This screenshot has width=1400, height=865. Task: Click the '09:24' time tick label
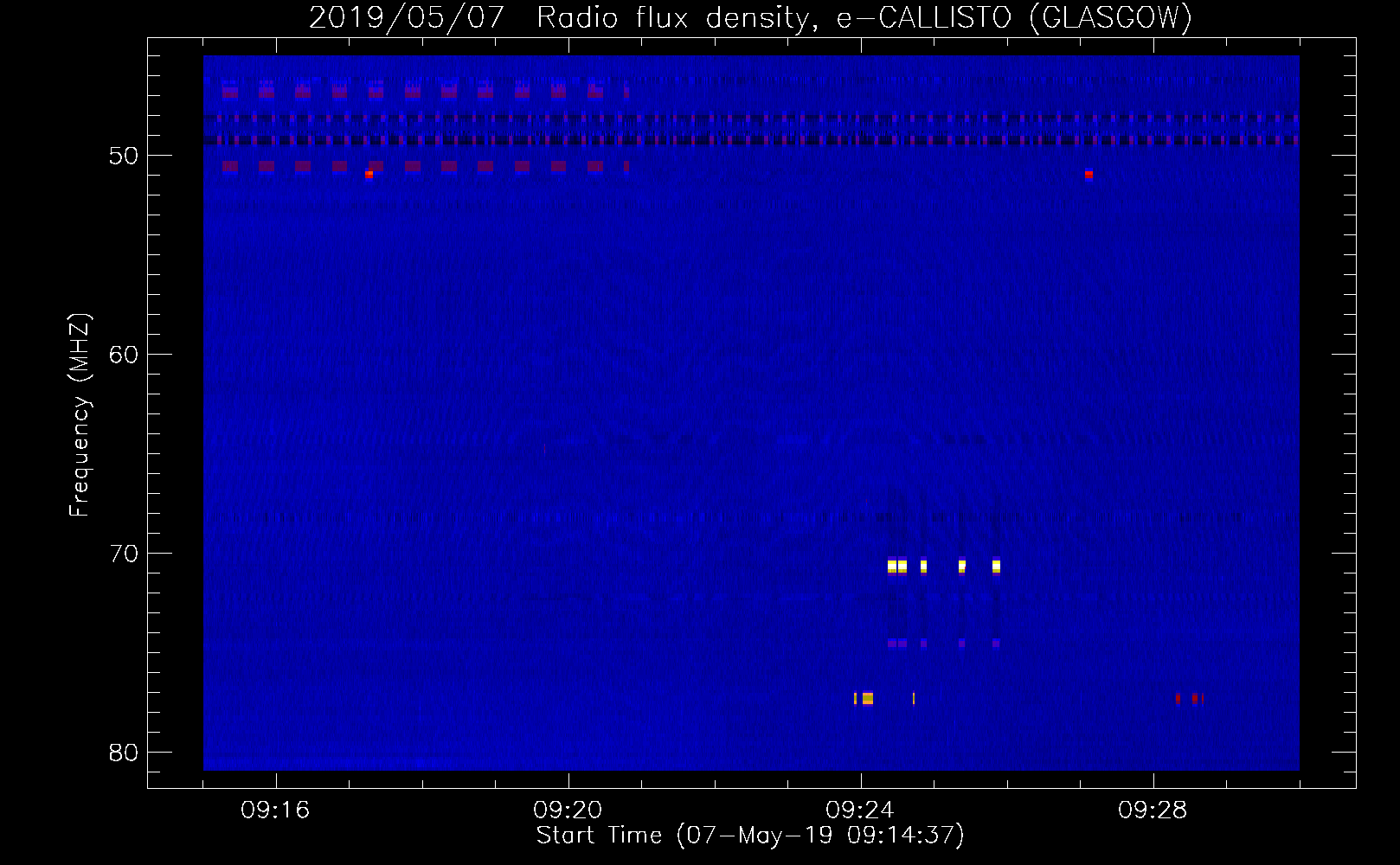click(860, 810)
